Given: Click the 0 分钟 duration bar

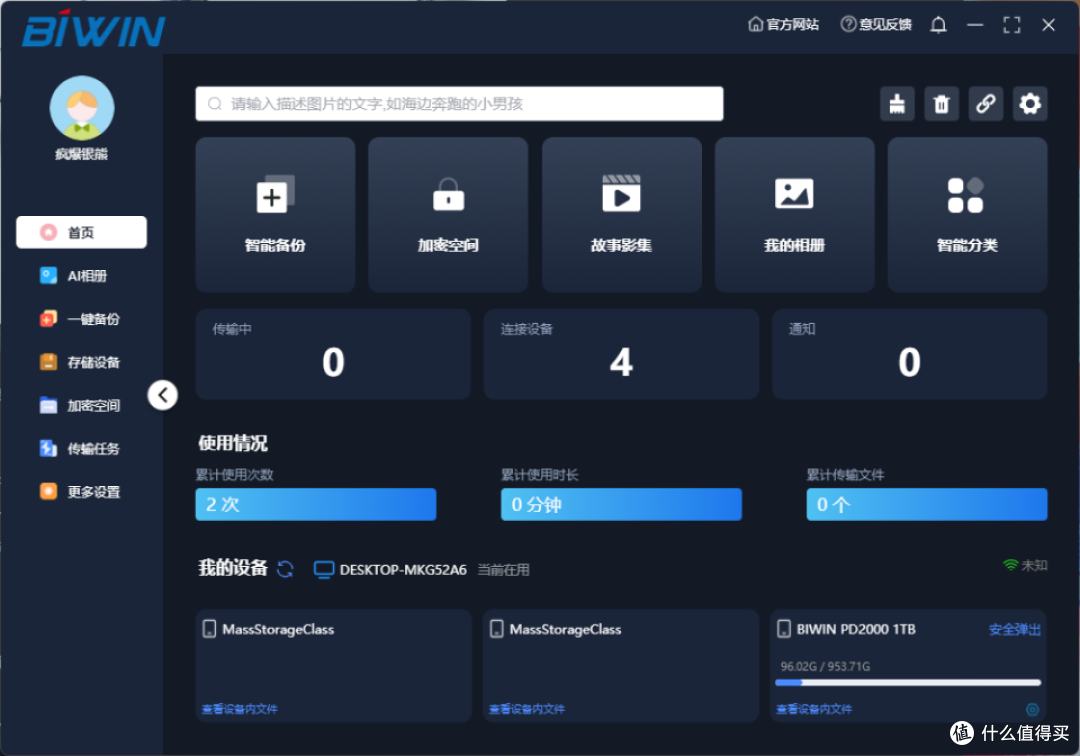Looking at the screenshot, I should (621, 505).
